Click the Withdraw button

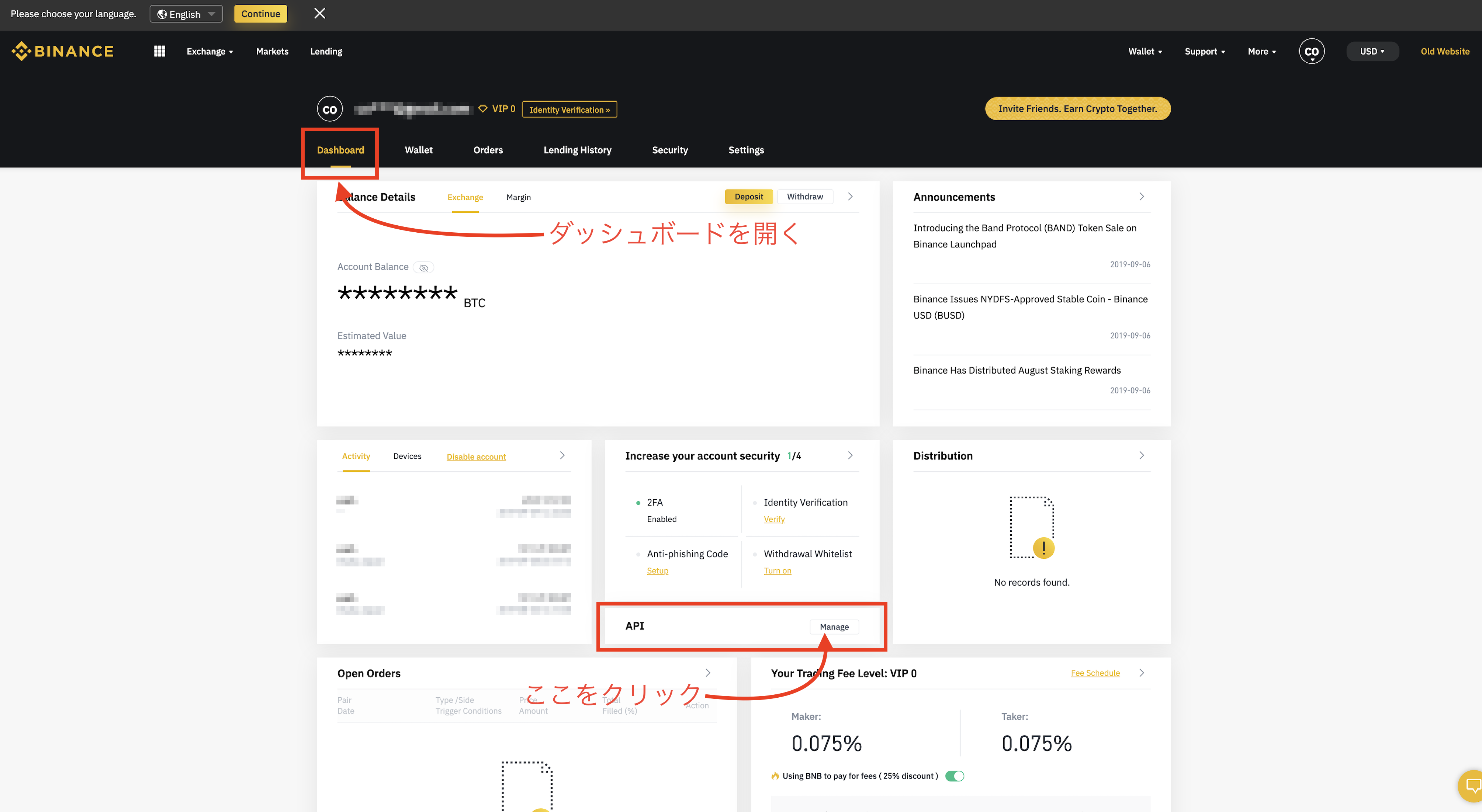coord(805,197)
